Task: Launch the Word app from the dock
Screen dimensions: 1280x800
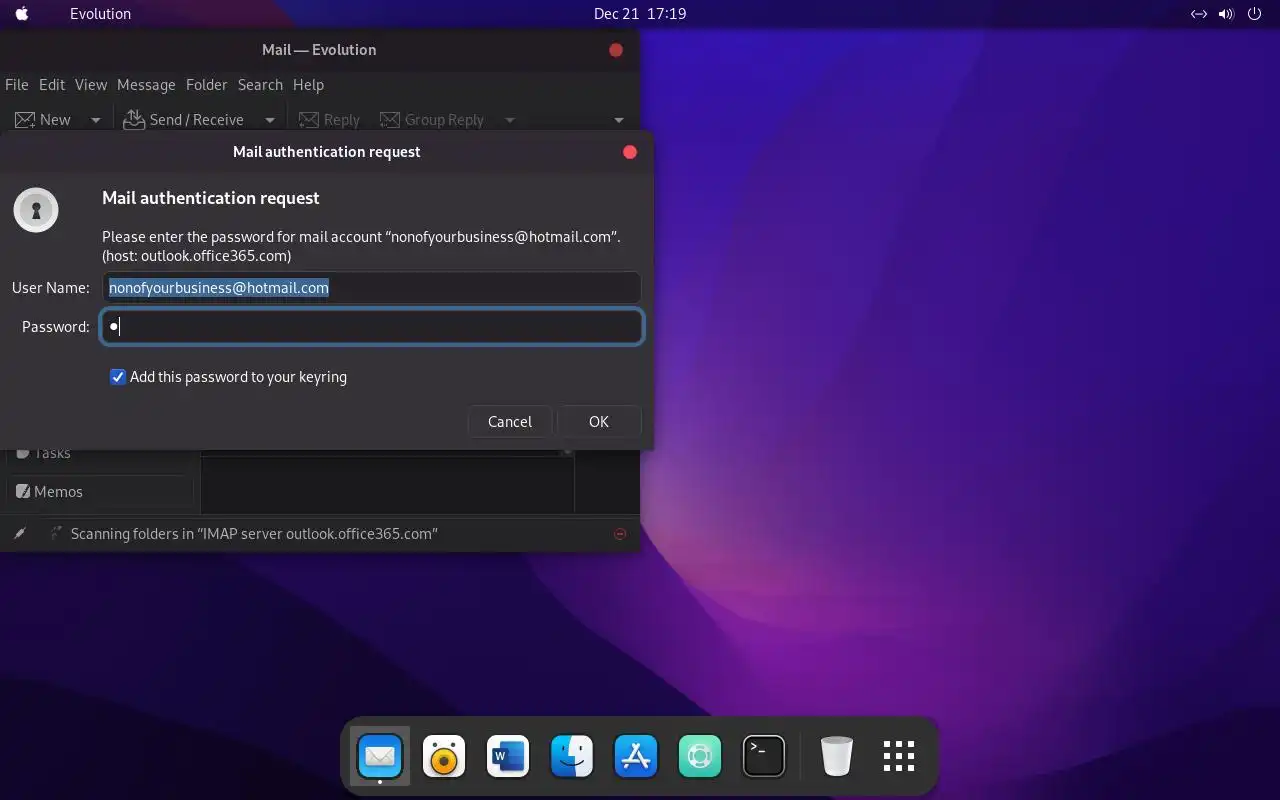Action: (x=508, y=757)
